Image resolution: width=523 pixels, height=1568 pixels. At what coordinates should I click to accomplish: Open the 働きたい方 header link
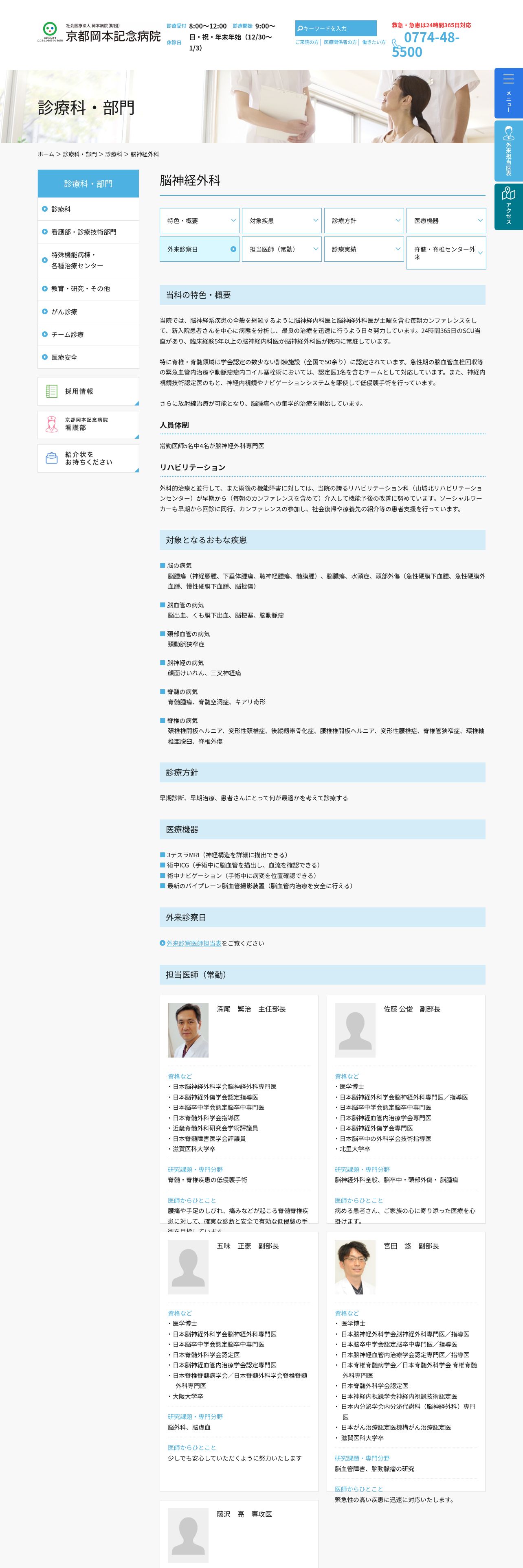click(374, 43)
